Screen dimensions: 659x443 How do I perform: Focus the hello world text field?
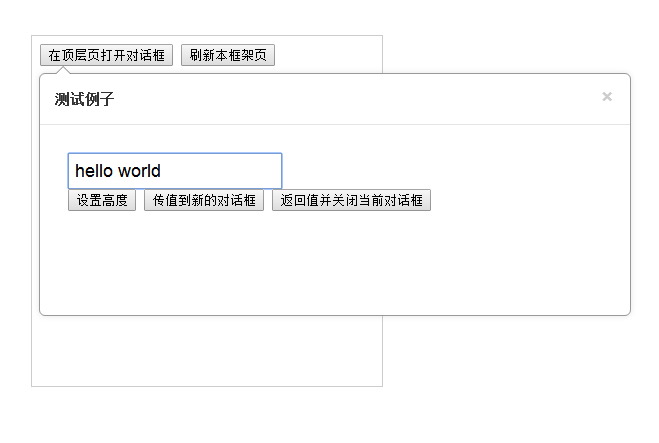click(x=175, y=171)
